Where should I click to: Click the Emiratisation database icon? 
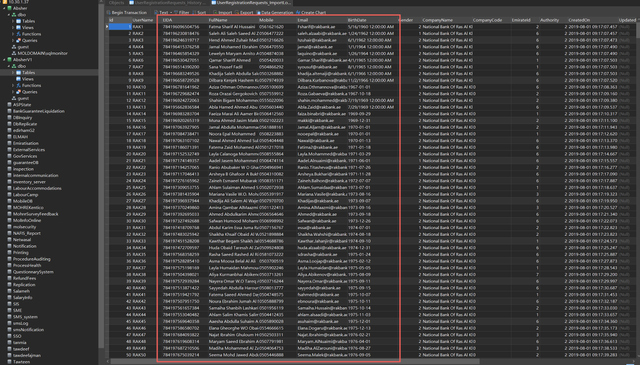[9, 143]
